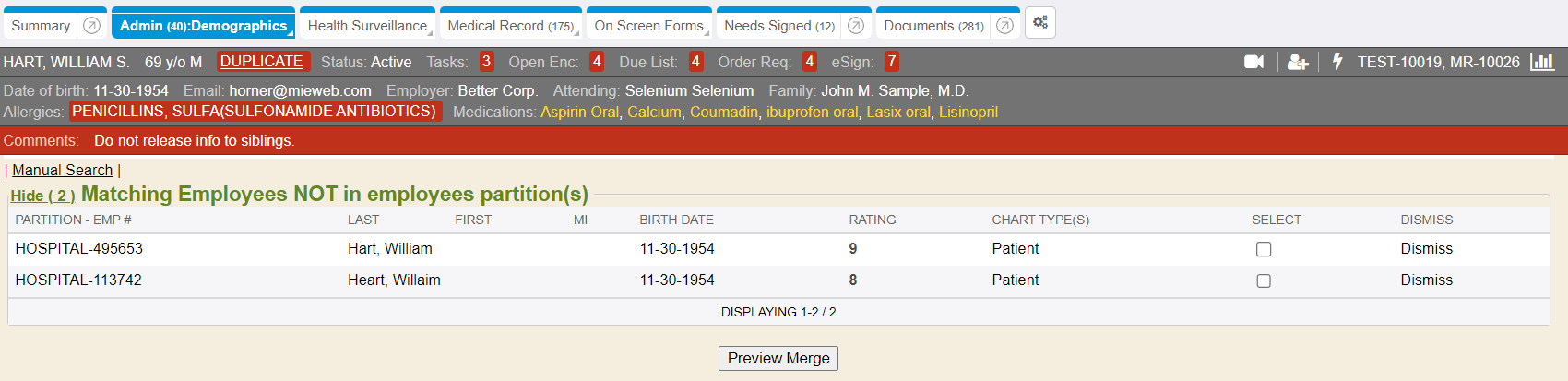Click the red DUPLICATE badge
This screenshot has width=1568, height=381.
pos(261,62)
